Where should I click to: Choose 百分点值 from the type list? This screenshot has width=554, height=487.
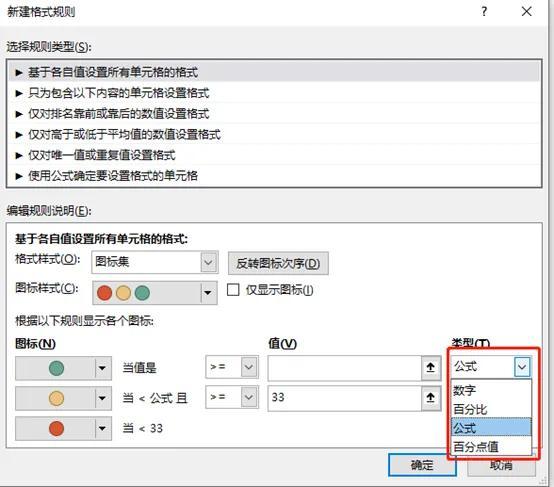(x=491, y=447)
